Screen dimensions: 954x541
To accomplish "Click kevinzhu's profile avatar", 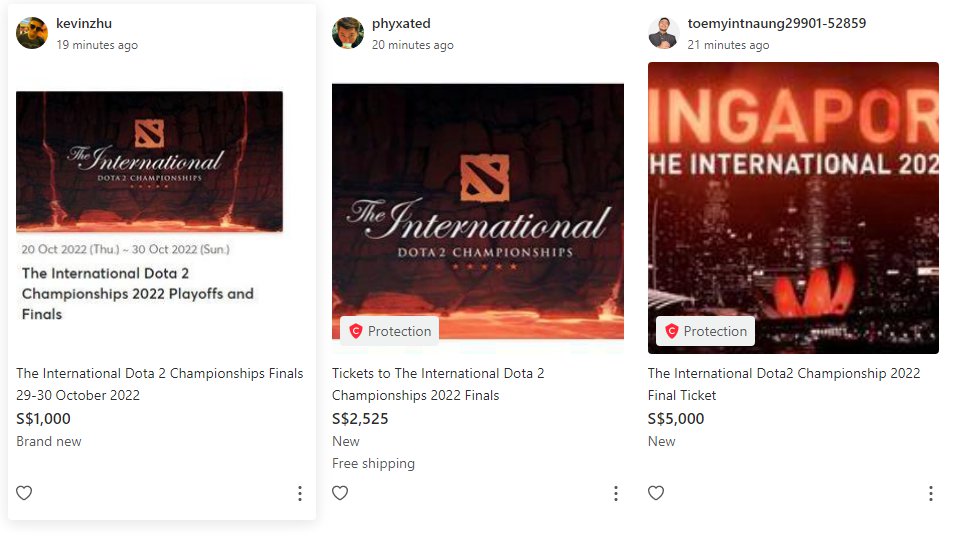I will pos(32,33).
